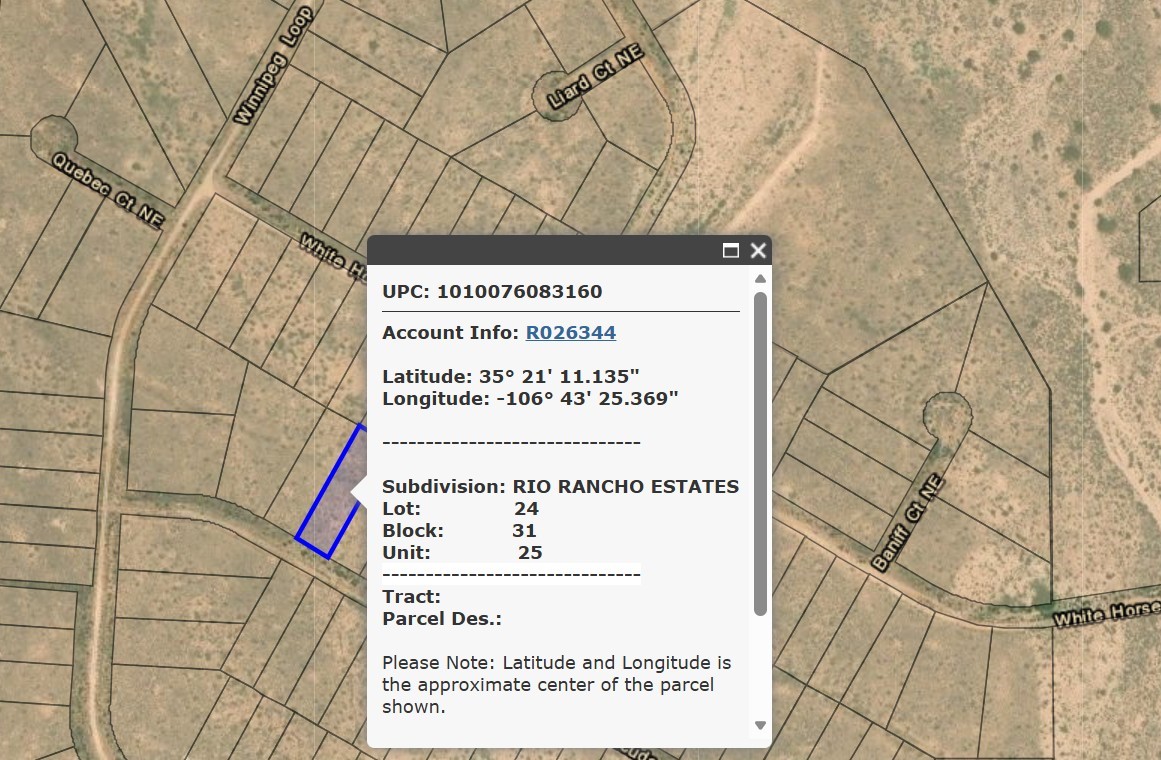The image size is (1161, 760).
Task: Click the Banff Ct NE cul-de-sac circle
Action: pyautogui.click(x=946, y=413)
